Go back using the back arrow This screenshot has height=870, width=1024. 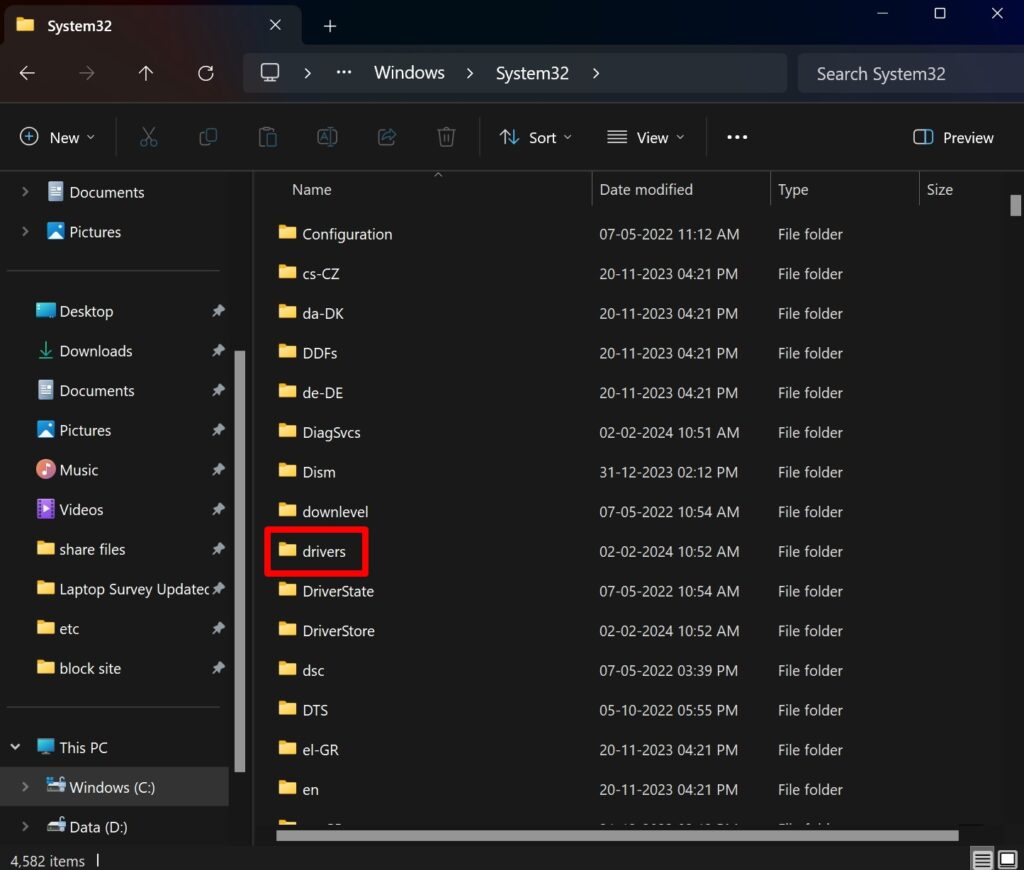coord(26,72)
